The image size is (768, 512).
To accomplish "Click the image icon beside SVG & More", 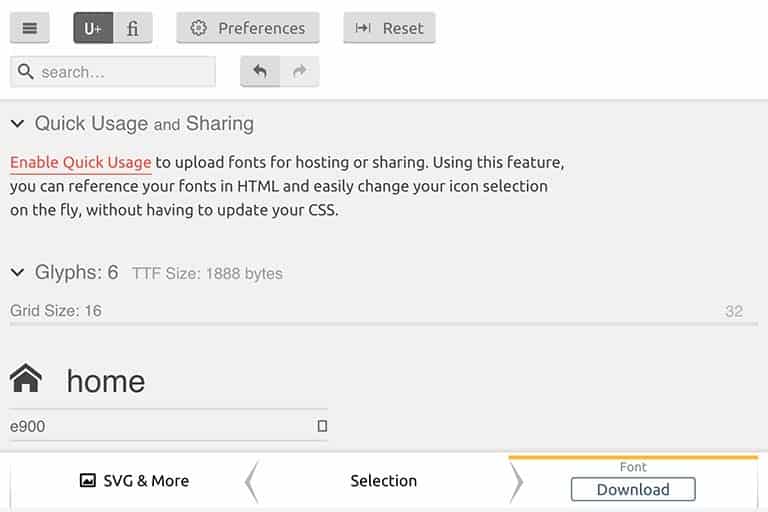I will [x=88, y=480].
